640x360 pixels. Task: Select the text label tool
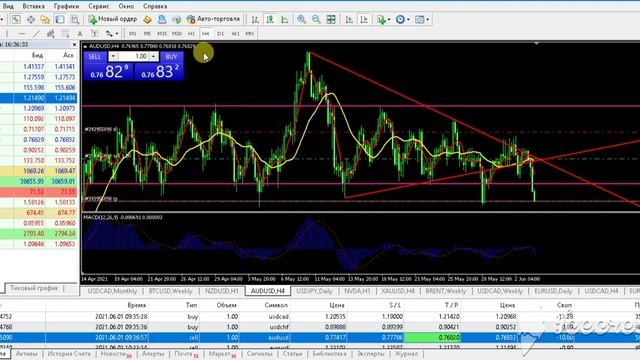click(94, 33)
